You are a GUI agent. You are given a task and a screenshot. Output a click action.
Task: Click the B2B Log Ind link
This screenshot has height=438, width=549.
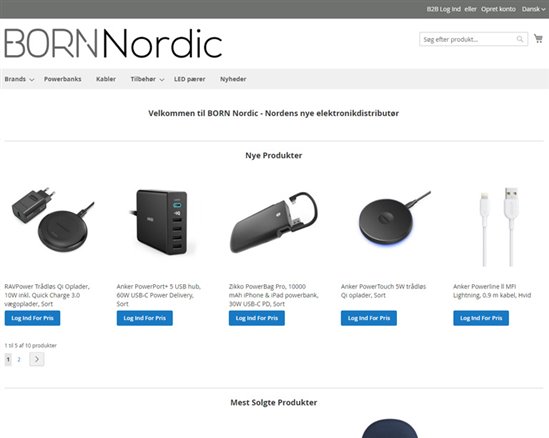click(x=443, y=9)
